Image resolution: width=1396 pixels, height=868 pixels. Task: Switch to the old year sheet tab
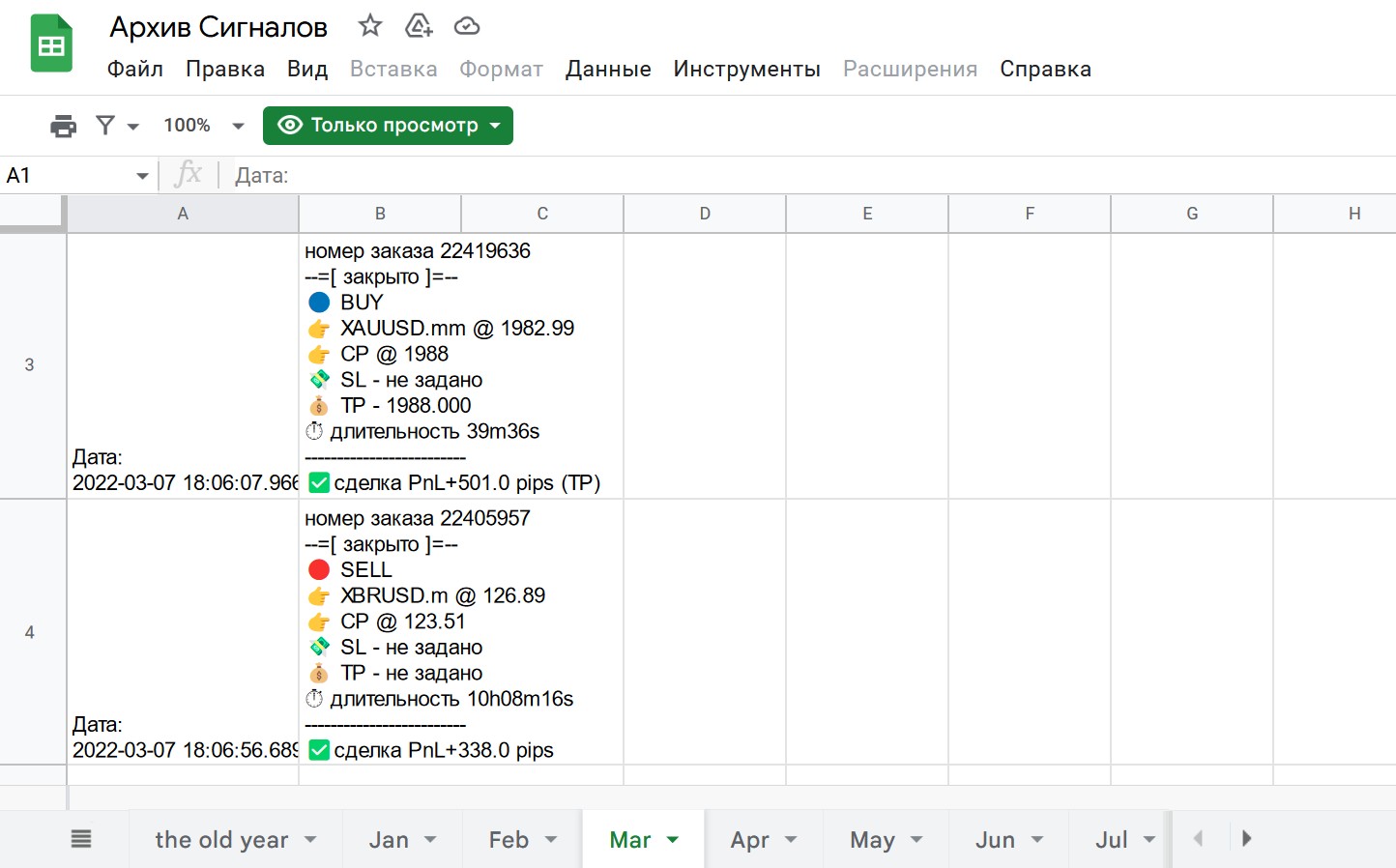point(221,840)
